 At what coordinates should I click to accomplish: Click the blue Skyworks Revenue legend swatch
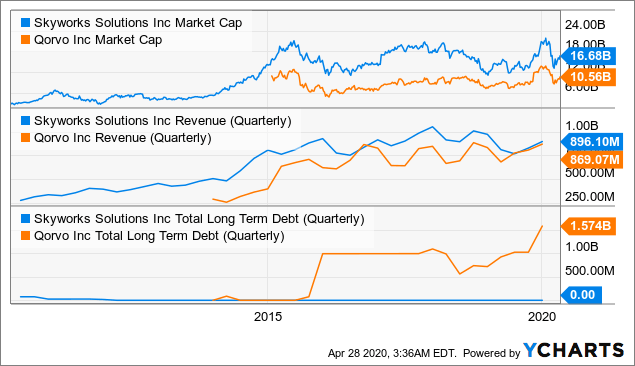(25, 121)
